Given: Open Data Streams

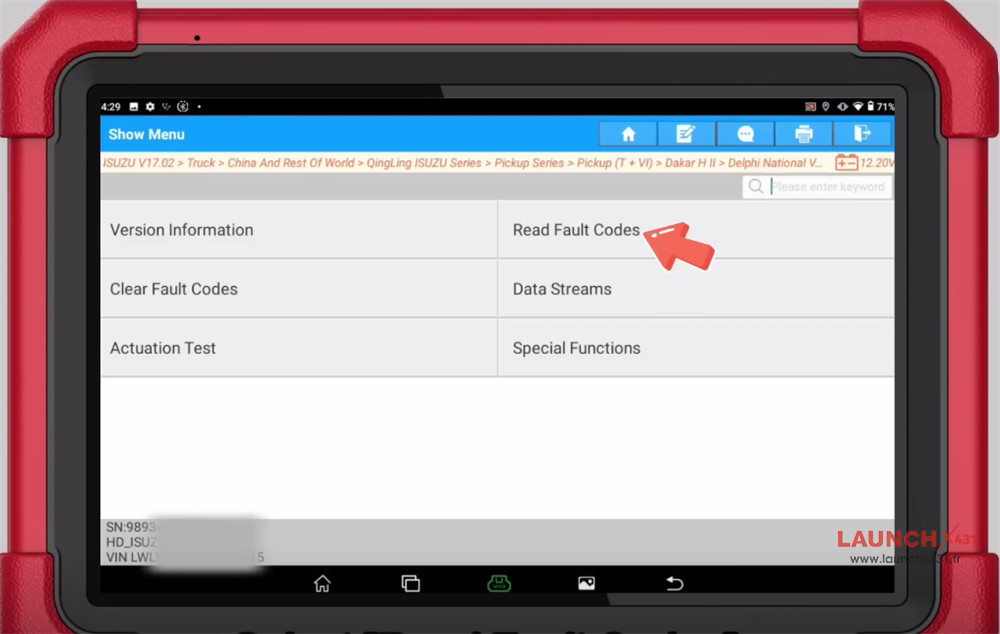Looking at the screenshot, I should tap(696, 289).
